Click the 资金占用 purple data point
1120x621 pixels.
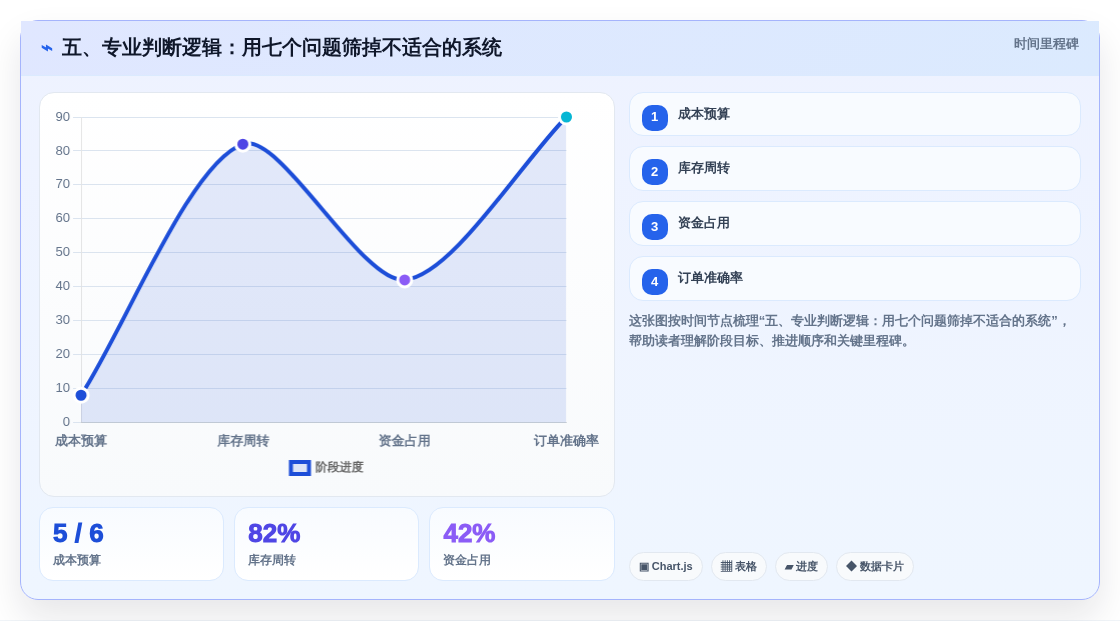(404, 280)
